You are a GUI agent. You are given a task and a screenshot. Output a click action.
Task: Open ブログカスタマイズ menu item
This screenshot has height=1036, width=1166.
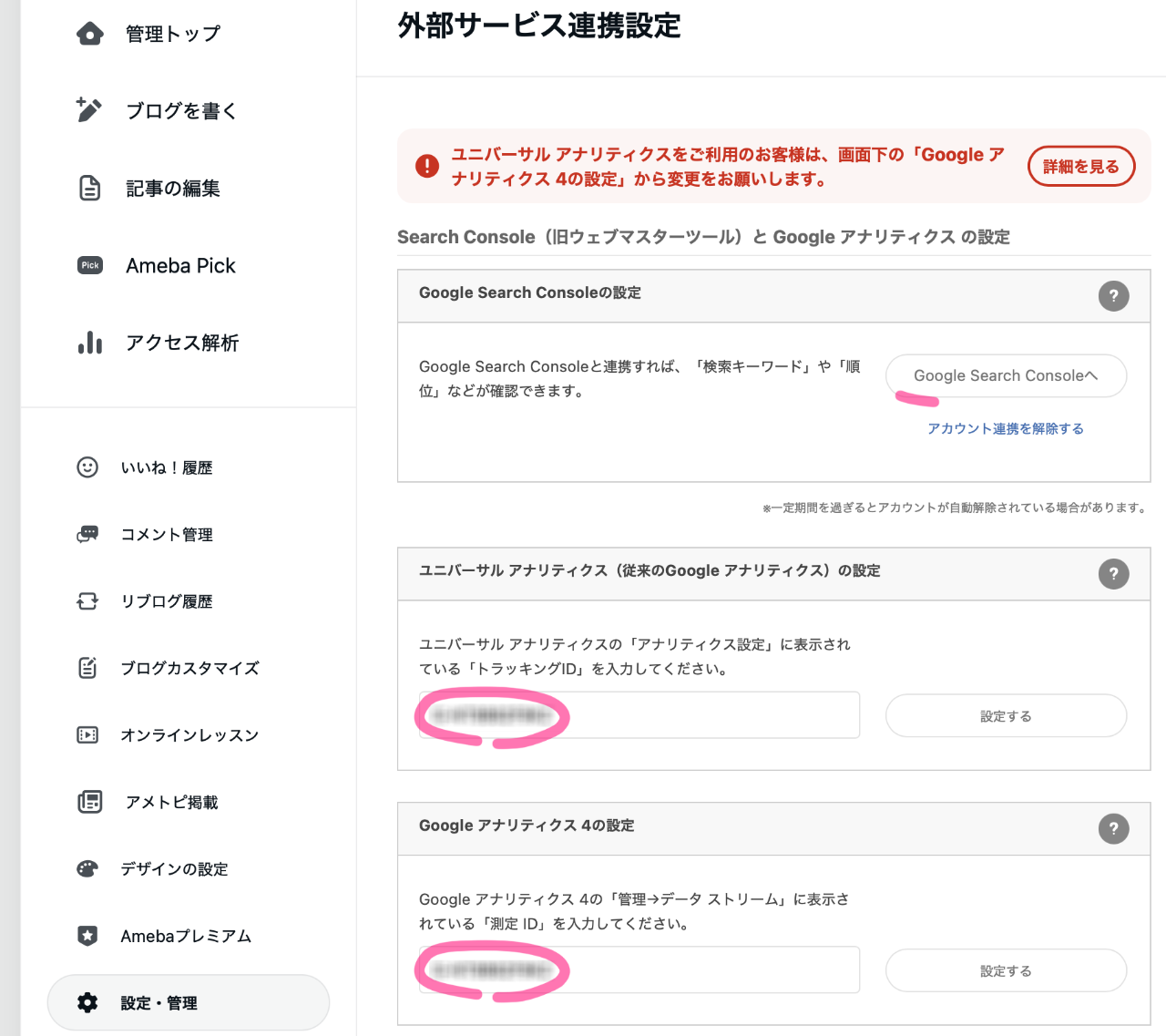point(189,668)
